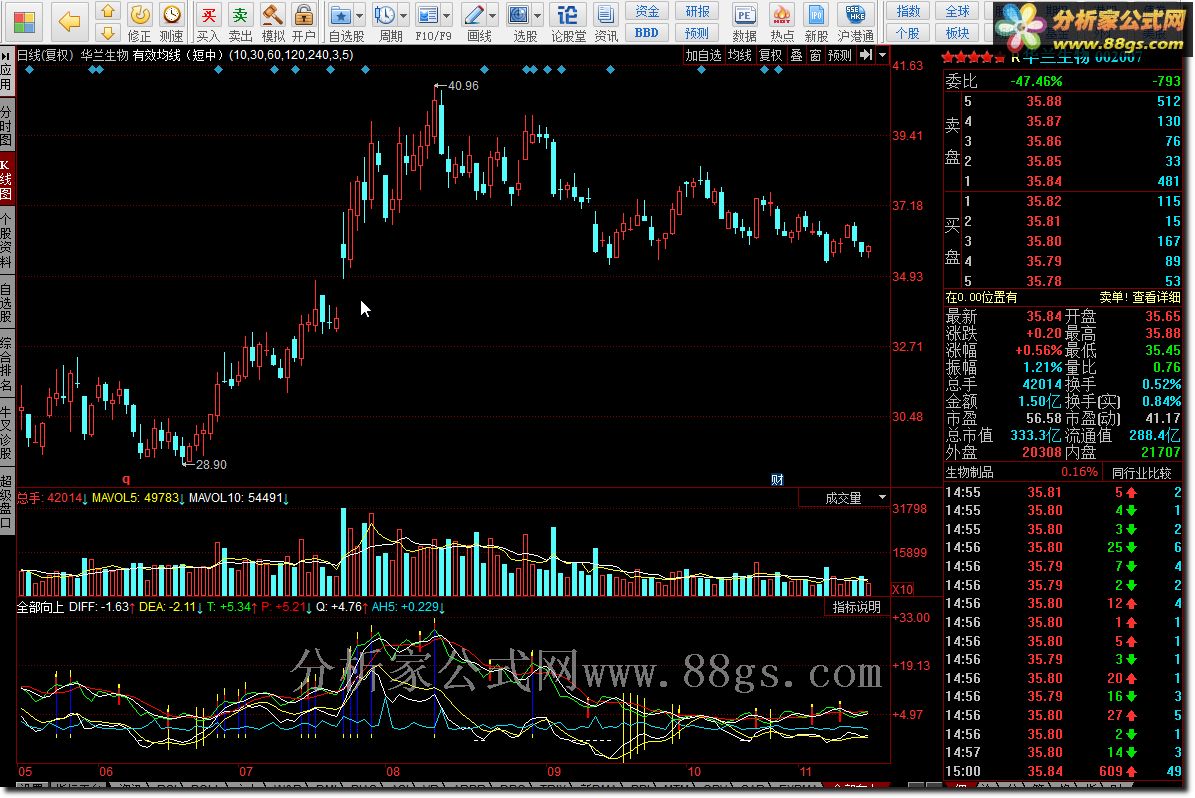
Task: Click the 全球 global button
Action: pos(957,11)
